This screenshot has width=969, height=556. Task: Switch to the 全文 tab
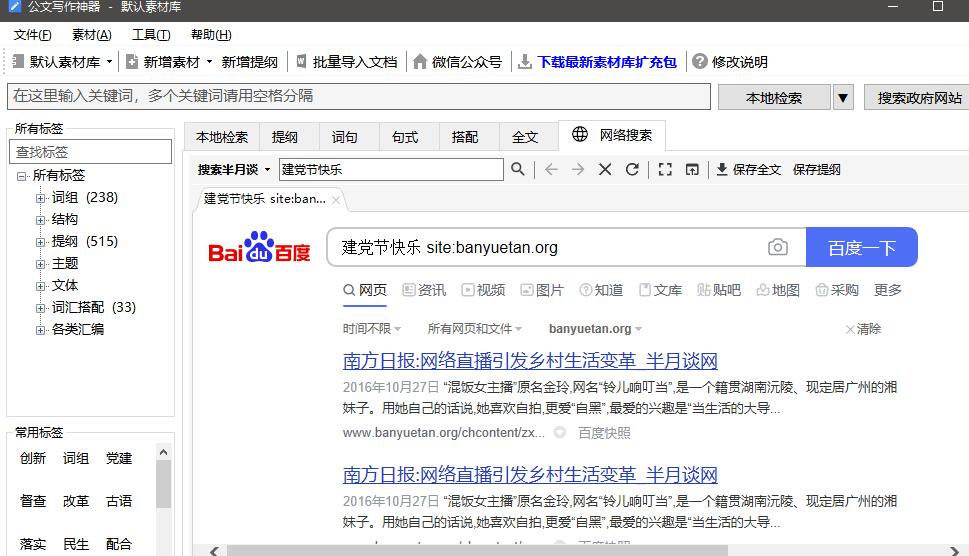tap(525, 137)
